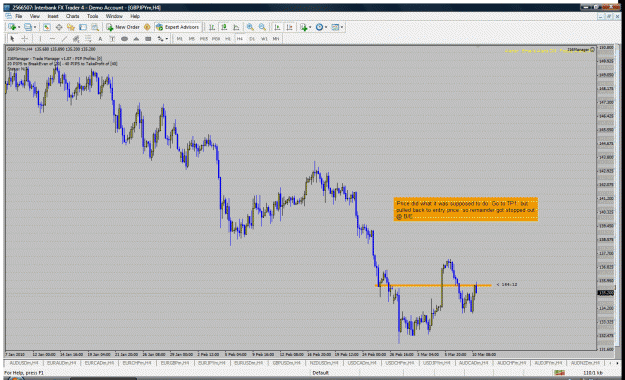Switch to D1 timeframe
The width and height of the screenshot is (625, 380).
coord(252,39)
